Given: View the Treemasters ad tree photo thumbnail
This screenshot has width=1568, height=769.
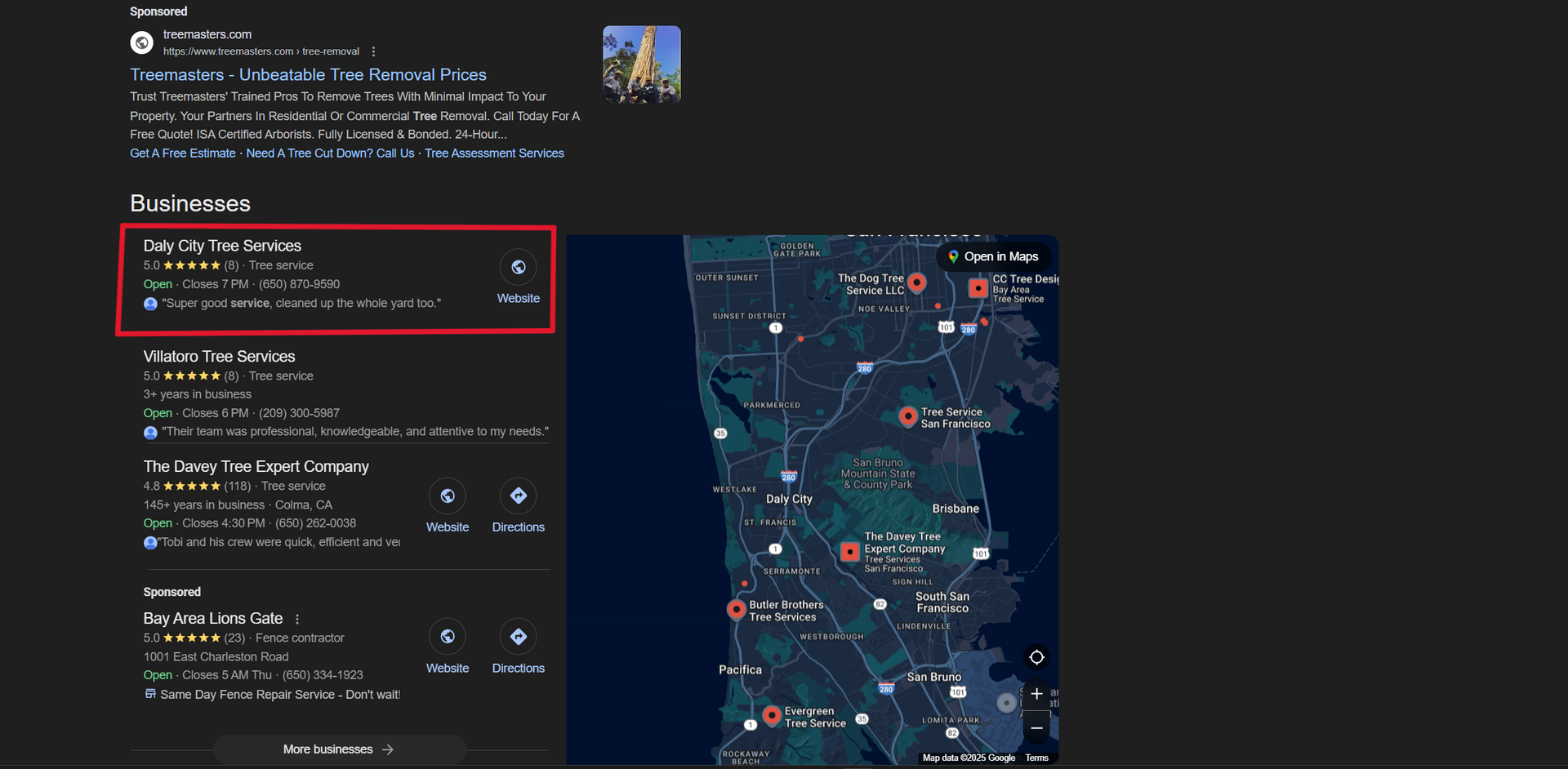Looking at the screenshot, I should tap(642, 64).
